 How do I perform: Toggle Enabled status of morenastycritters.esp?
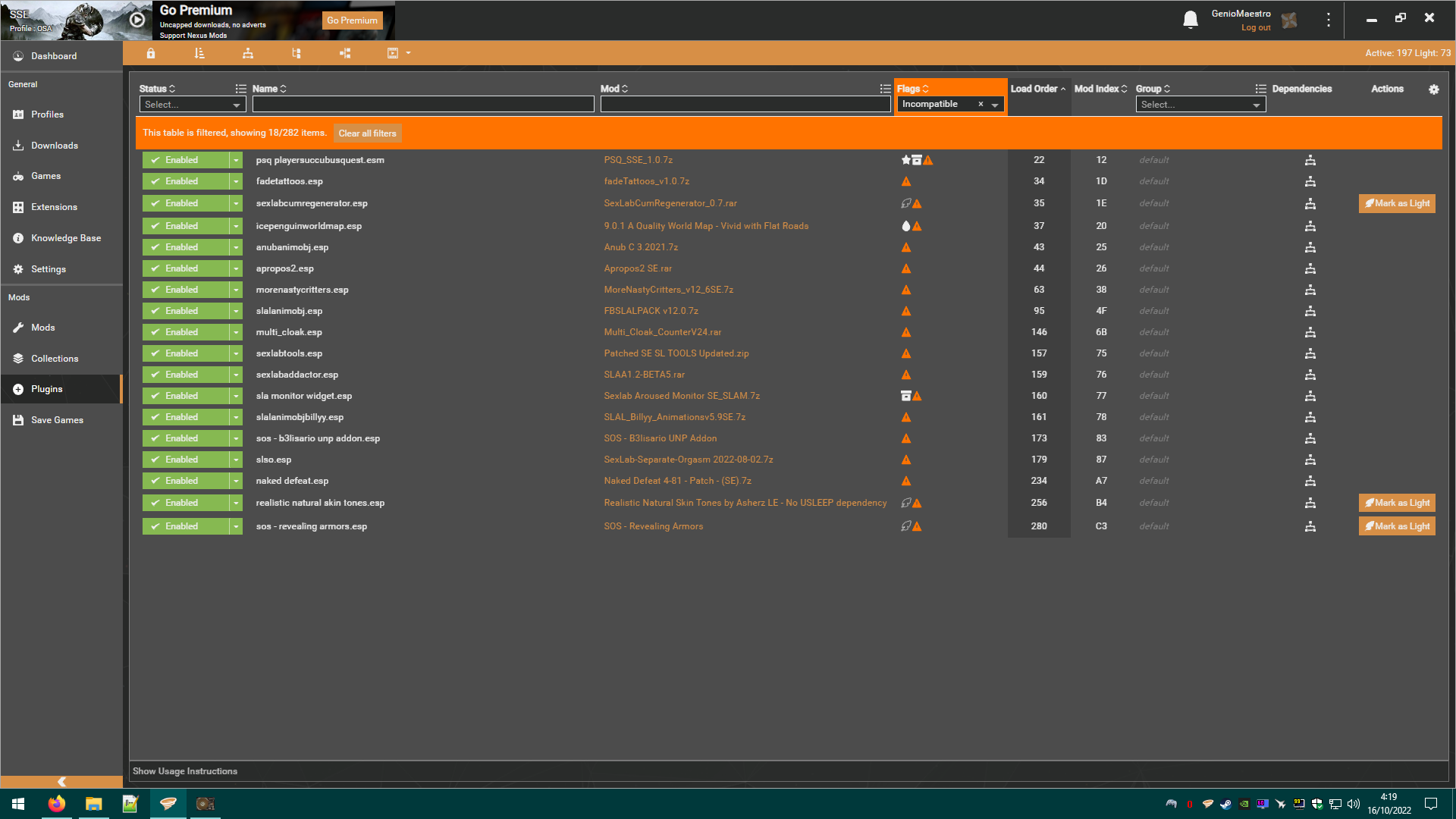coord(186,290)
